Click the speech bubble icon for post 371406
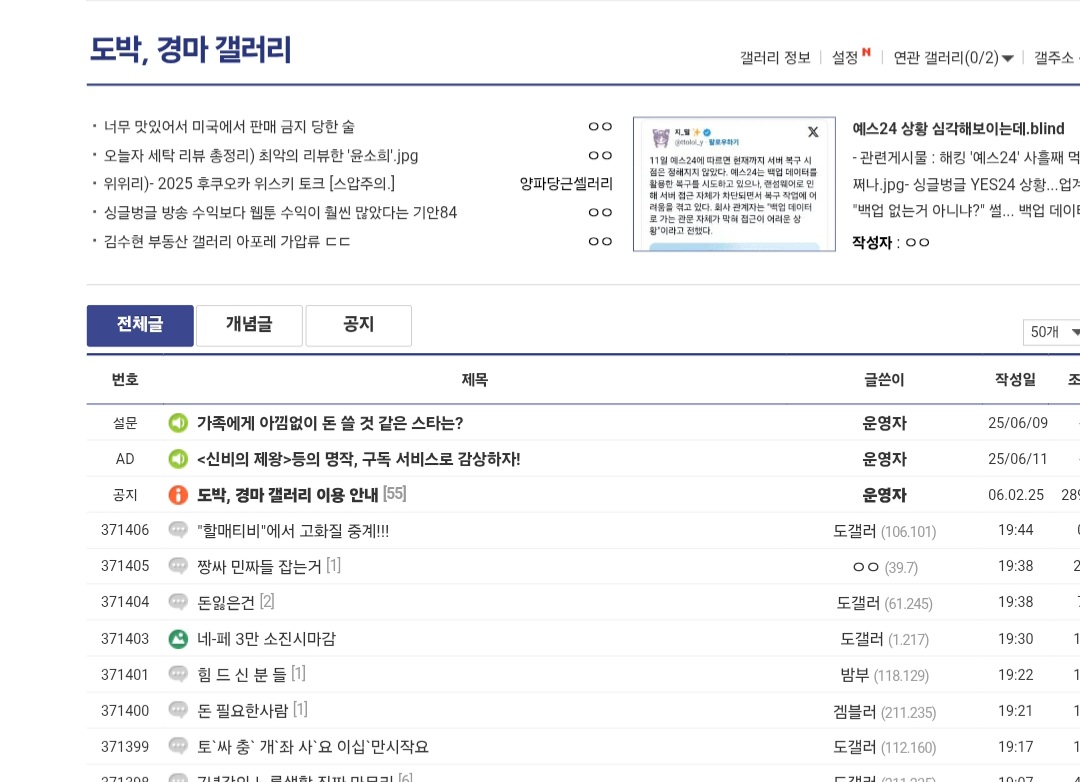Image resolution: width=1080 pixels, height=782 pixels. coord(178,530)
